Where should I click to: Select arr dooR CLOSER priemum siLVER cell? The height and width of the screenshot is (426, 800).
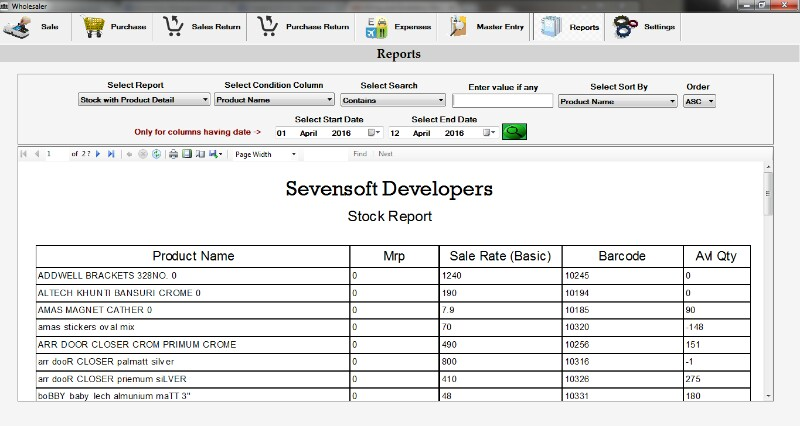click(193, 379)
